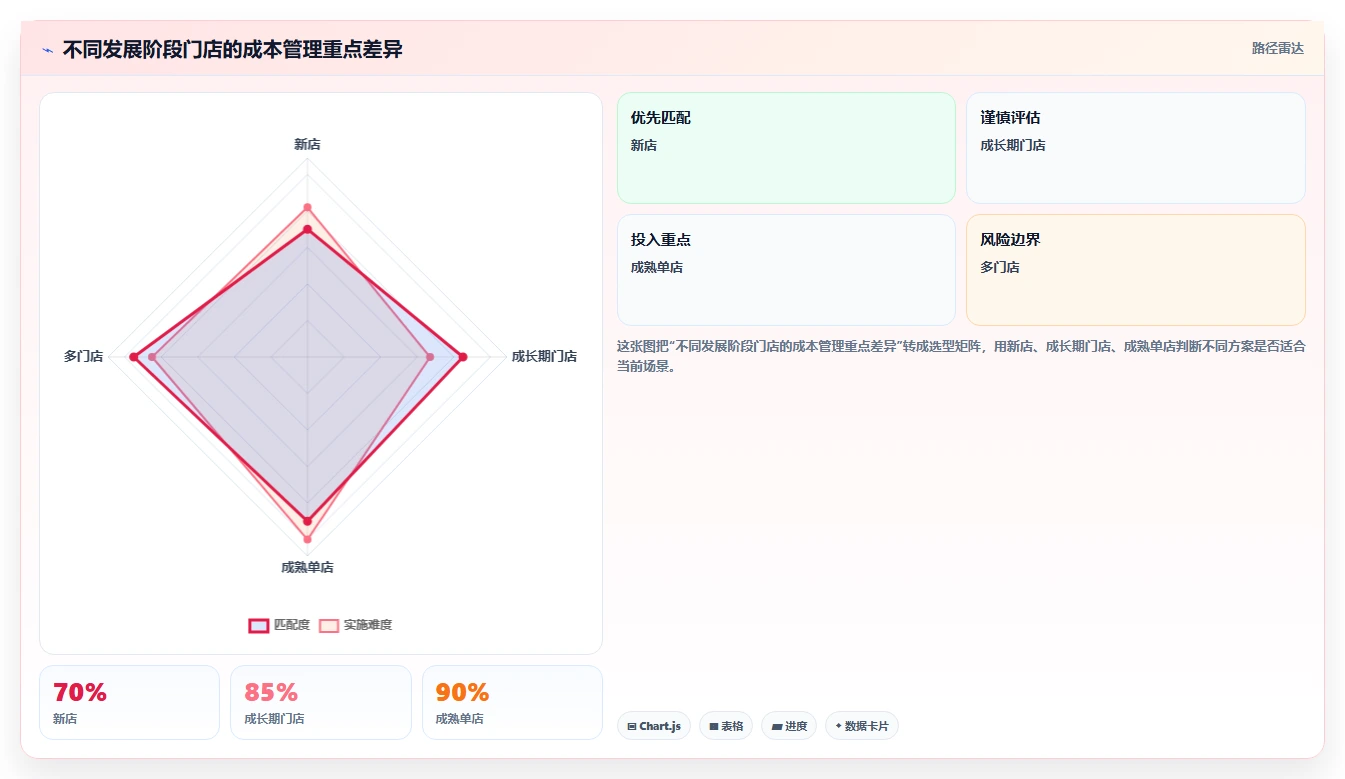The image size is (1345, 779).
Task: Select the Chart.js tag chip
Action: point(654,726)
